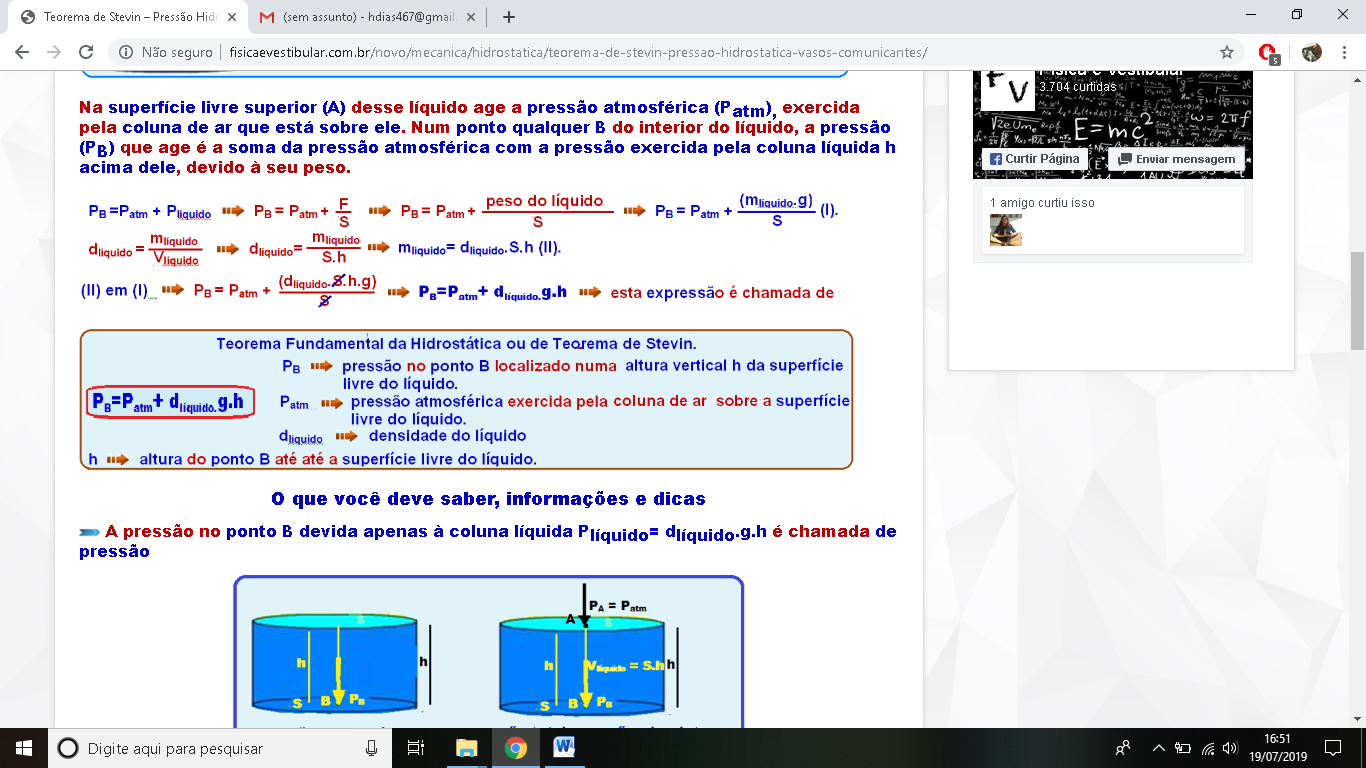Click the 'Teorema Fundamental da Hidrostática' heading text

pyautogui.click(x=456, y=344)
